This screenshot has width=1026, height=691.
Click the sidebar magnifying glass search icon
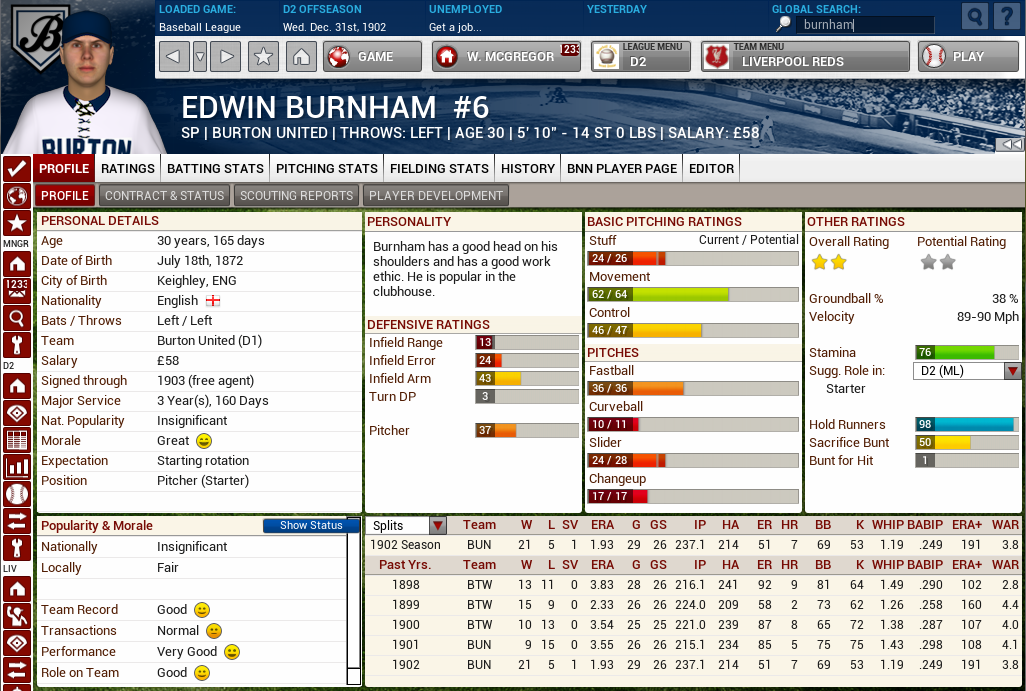(15, 316)
